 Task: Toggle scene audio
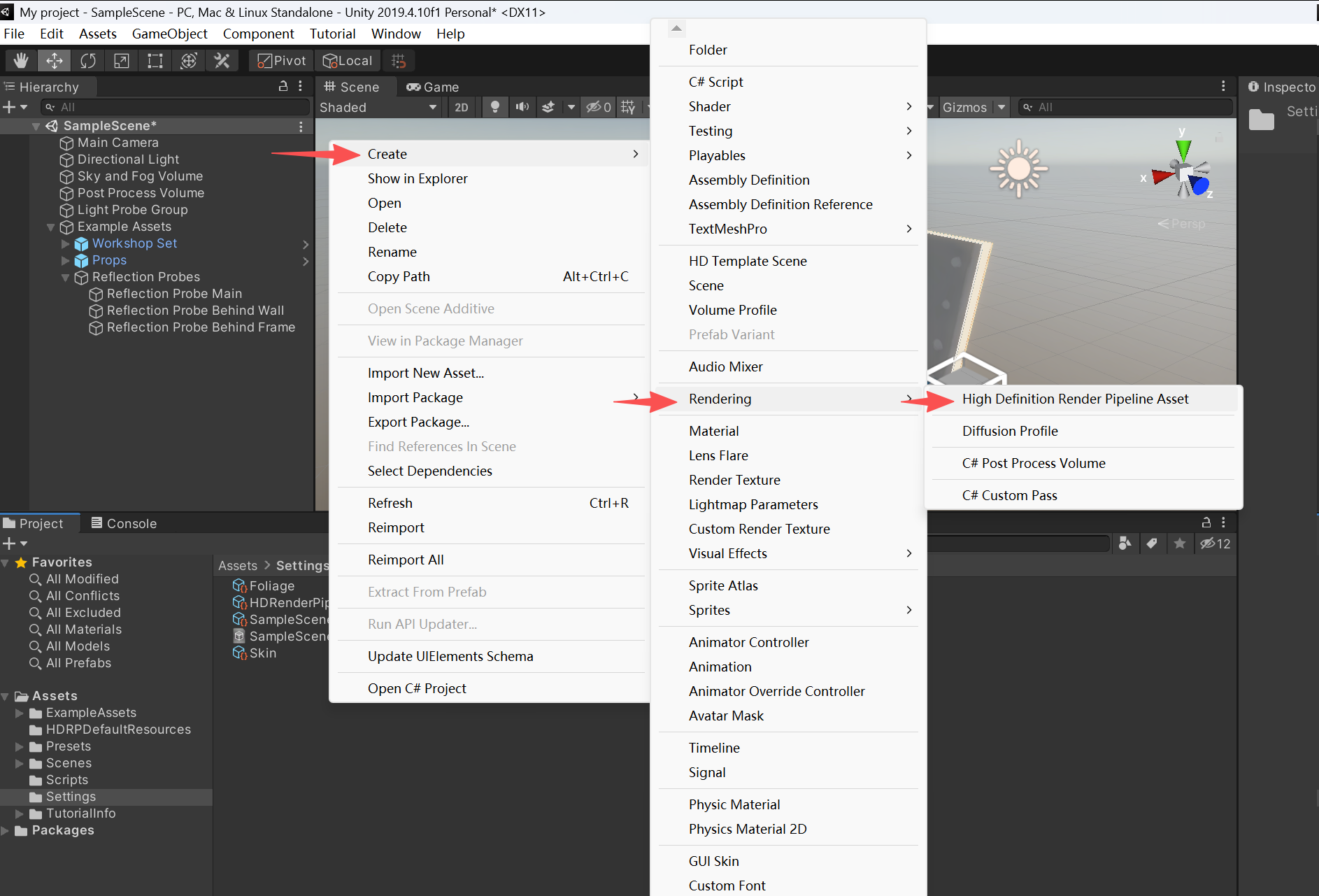tap(522, 107)
